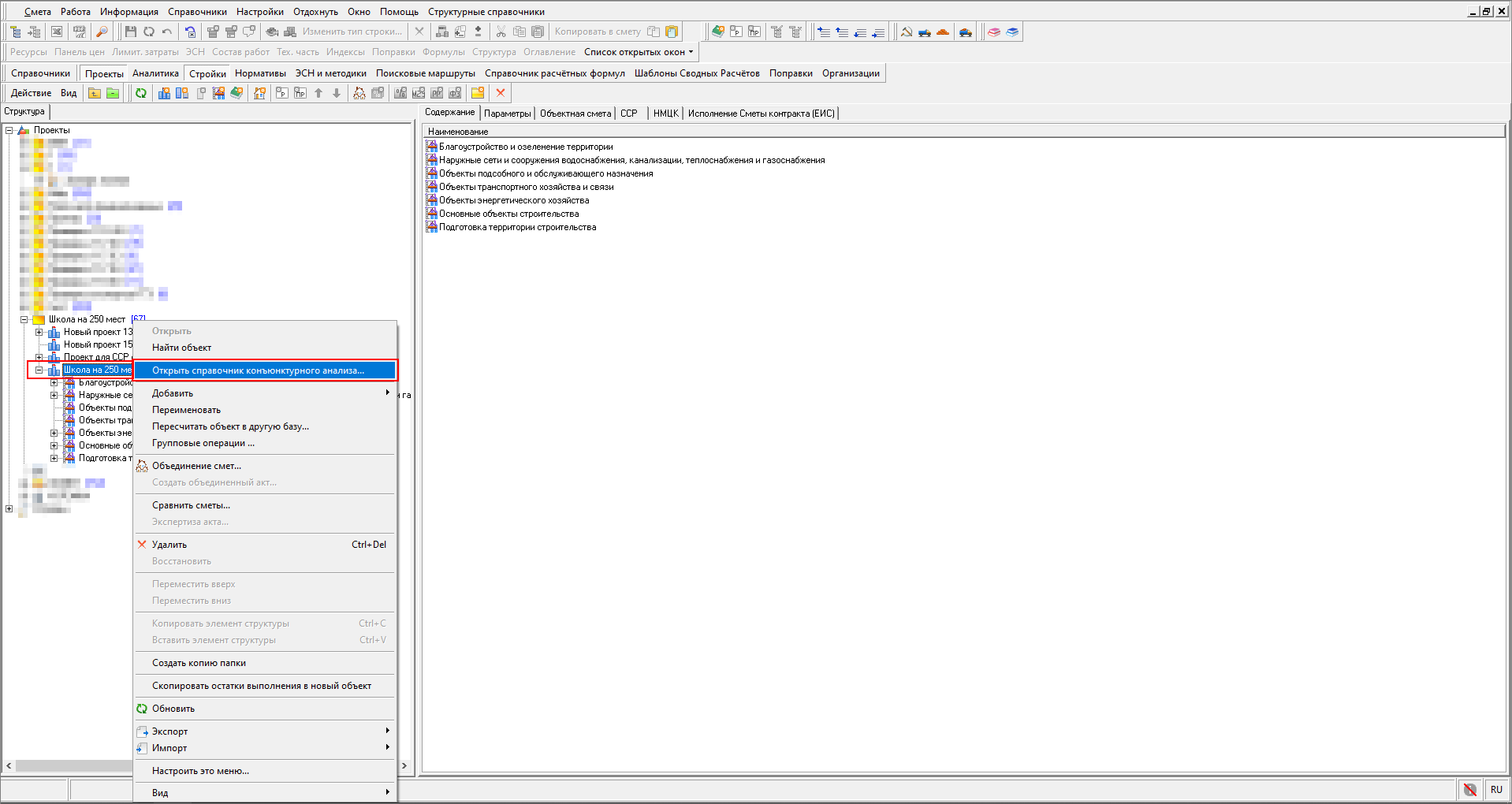The image size is (1512, 804).
Task: Open the 'Нормативы' toolbar button
Action: 260,73
